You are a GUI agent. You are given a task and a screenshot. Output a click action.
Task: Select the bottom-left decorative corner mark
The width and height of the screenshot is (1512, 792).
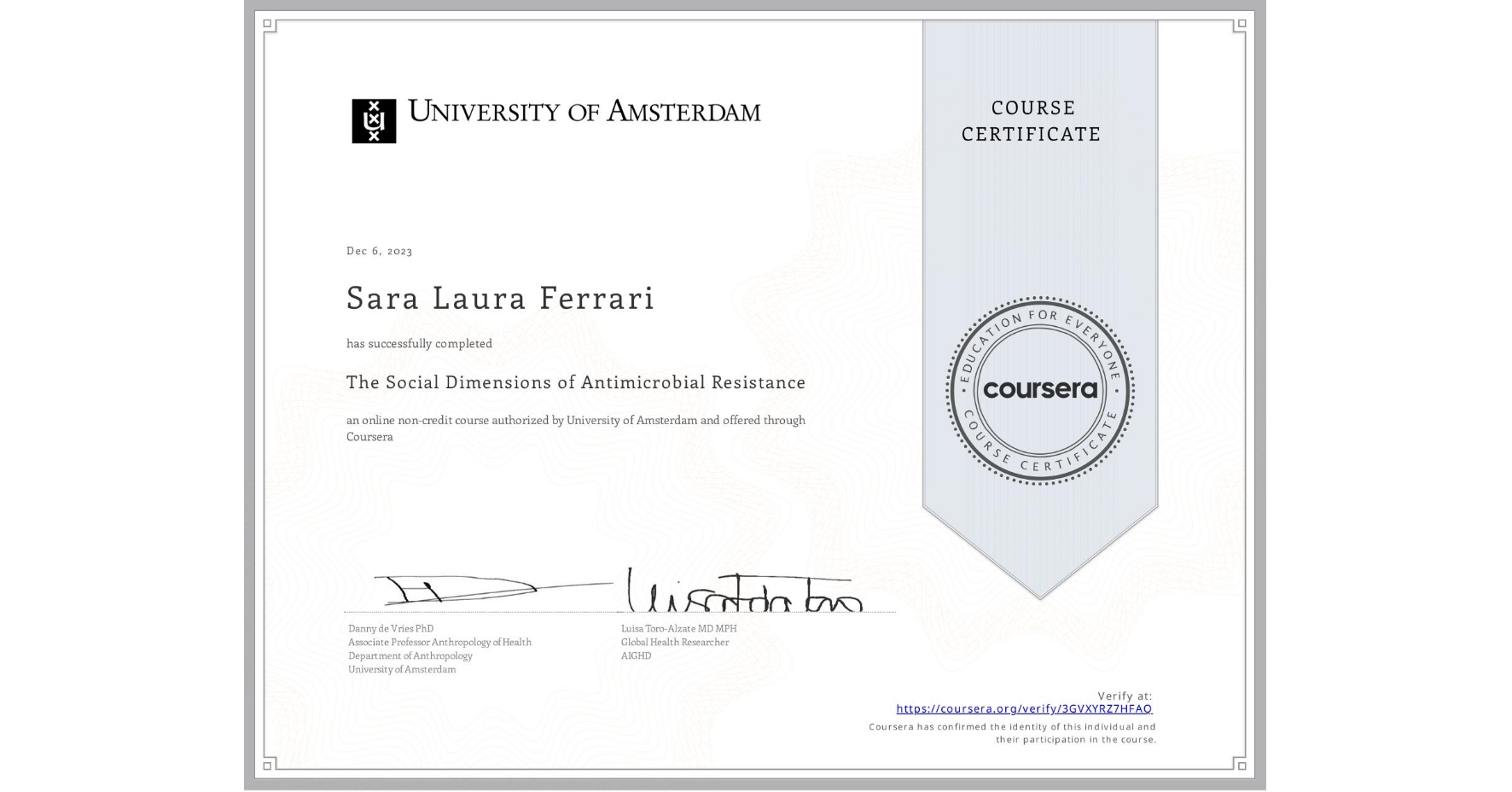tap(269, 764)
